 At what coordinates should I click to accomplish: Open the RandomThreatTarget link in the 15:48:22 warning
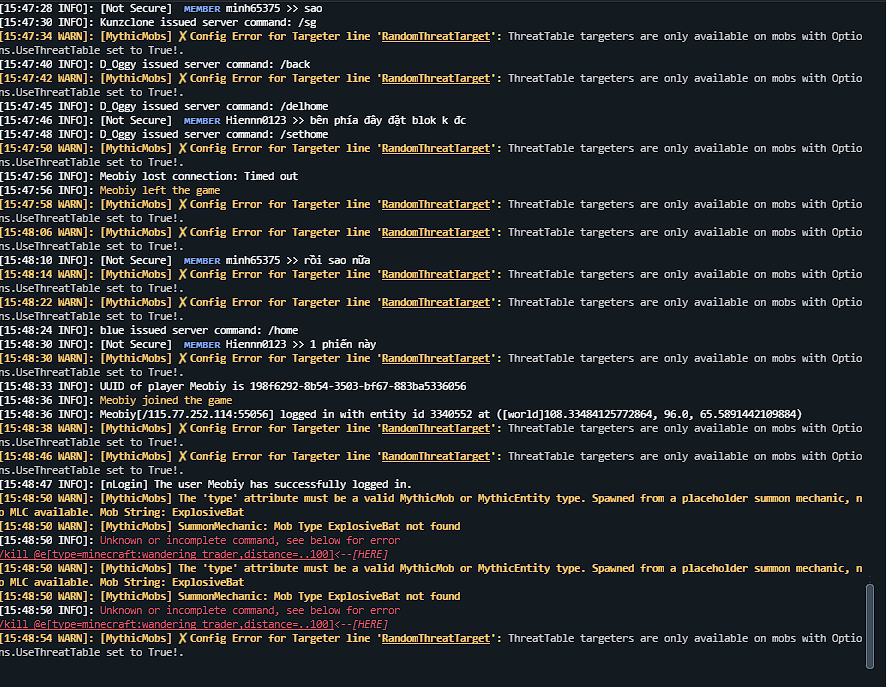(436, 302)
